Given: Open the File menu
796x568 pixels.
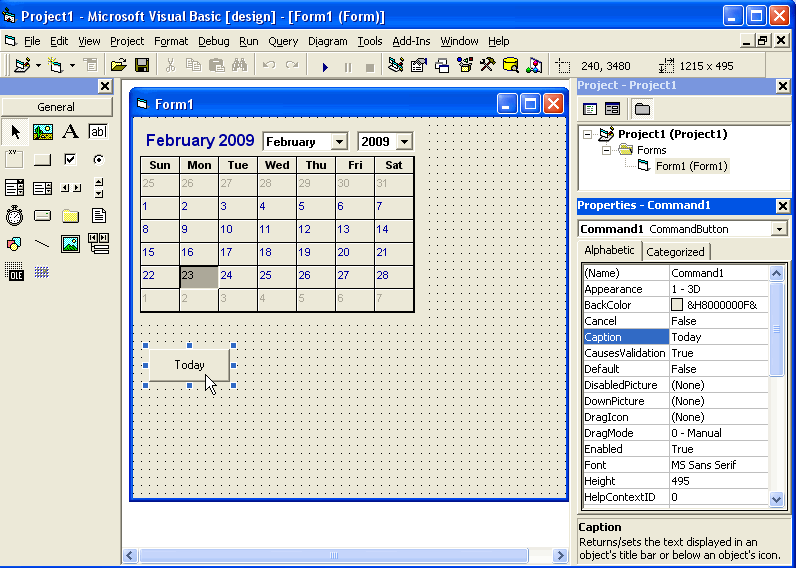Looking at the screenshot, I should (31, 41).
